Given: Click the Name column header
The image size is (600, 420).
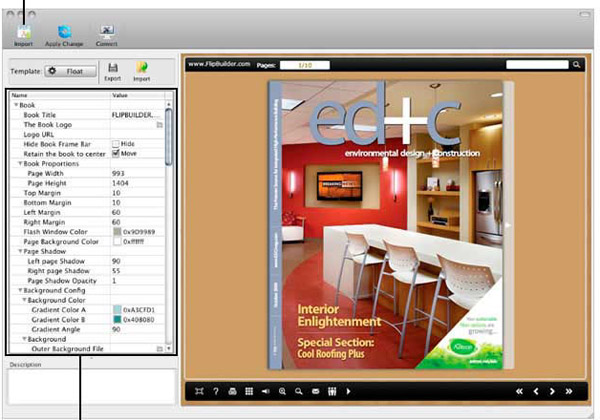Looking at the screenshot, I should 60,95.
